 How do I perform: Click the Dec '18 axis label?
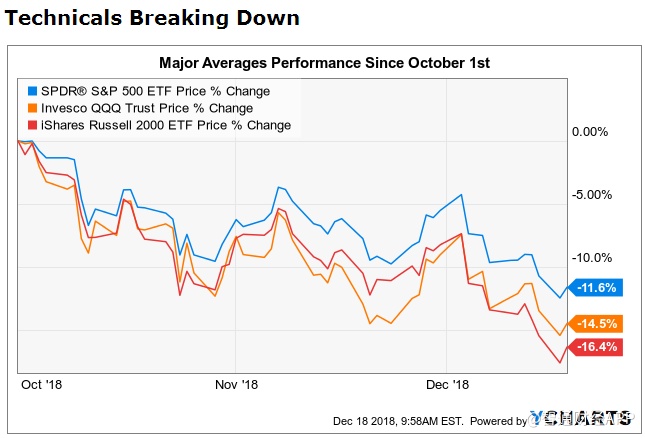447,384
